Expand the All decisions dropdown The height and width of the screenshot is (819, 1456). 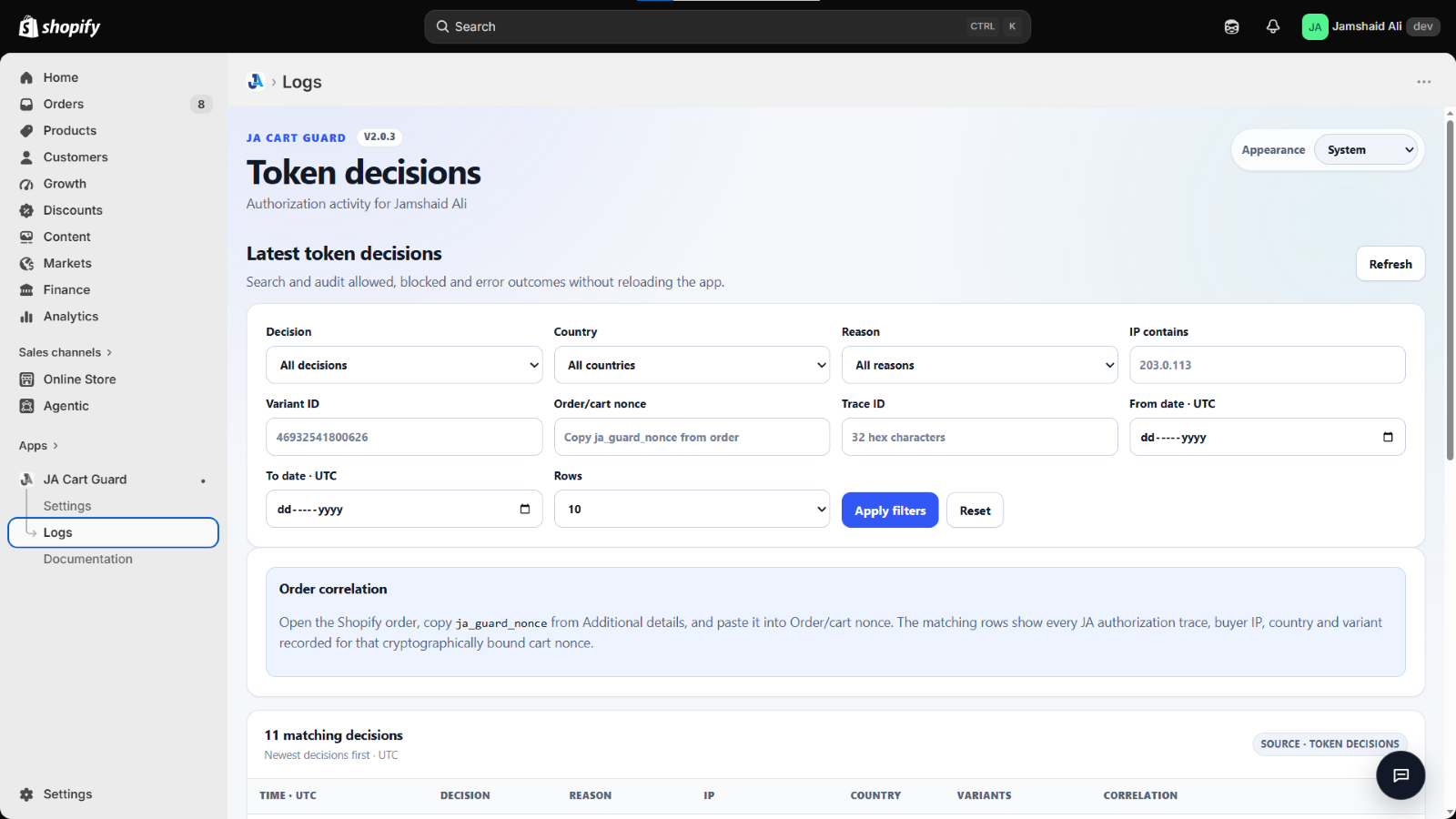click(x=404, y=365)
